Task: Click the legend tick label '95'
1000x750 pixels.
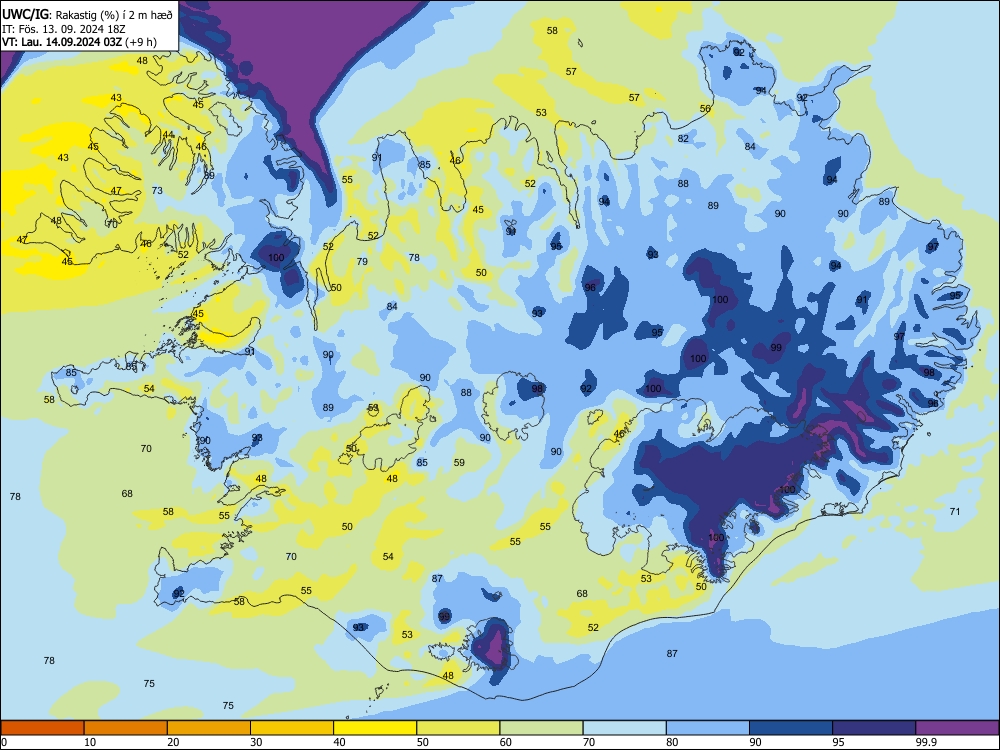Action: point(839,742)
